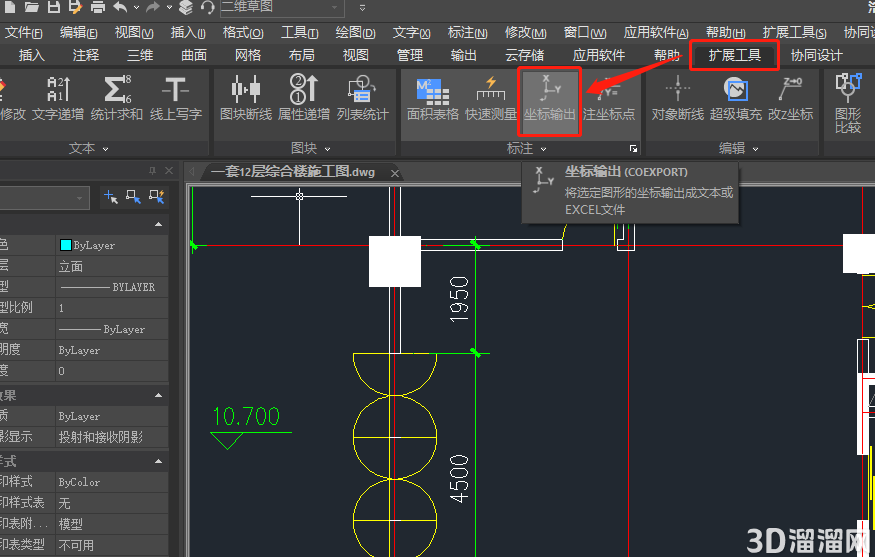Image resolution: width=875 pixels, height=557 pixels.
Task: Click the 统计求和 sigma tool
Action: coord(117,99)
